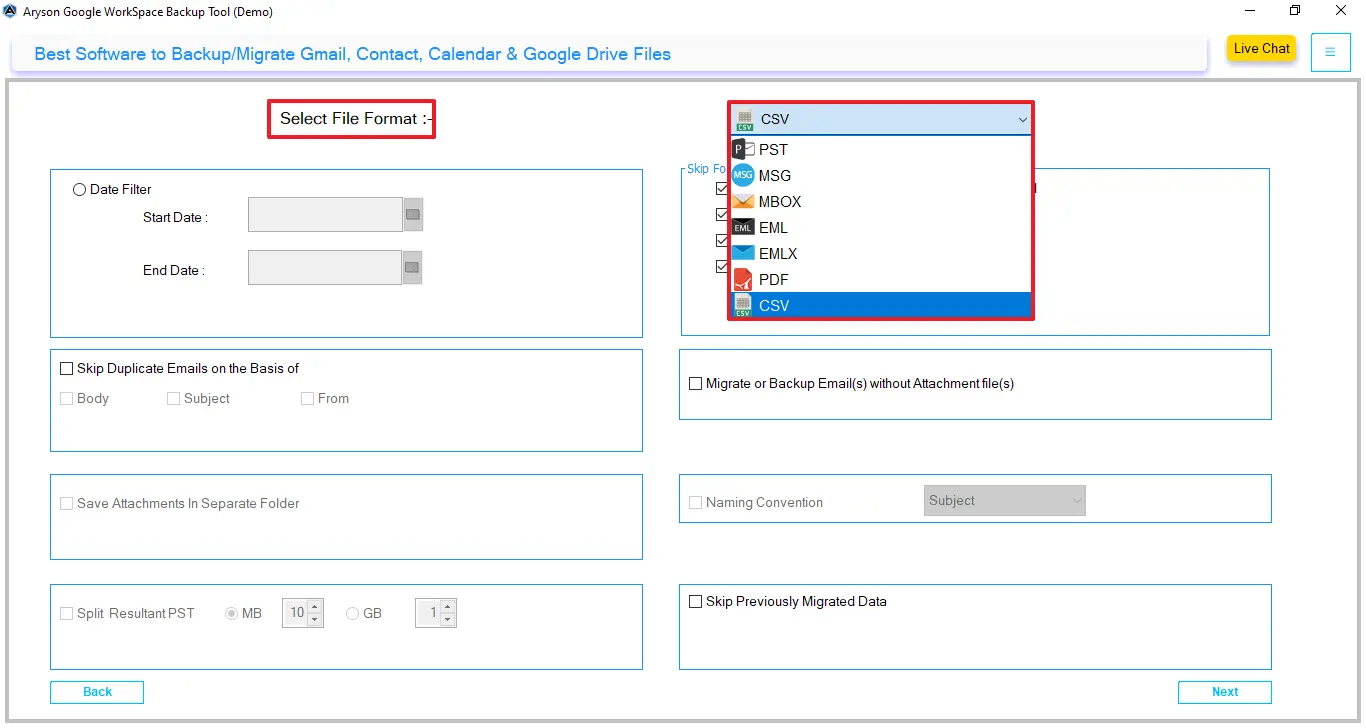Image resolution: width=1366 pixels, height=728 pixels.
Task: Select the PST file format icon
Action: pyautogui.click(x=742, y=148)
